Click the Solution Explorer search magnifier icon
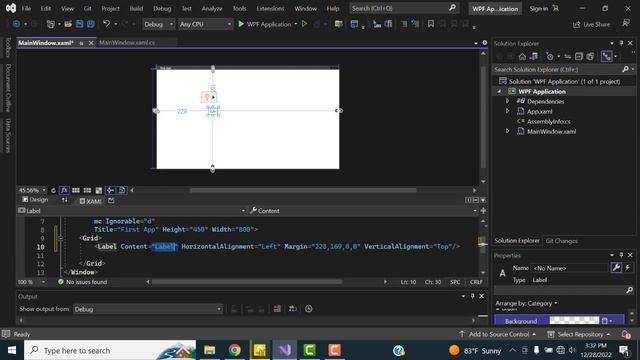Screen dimensions: 640x360 [x=625, y=69]
